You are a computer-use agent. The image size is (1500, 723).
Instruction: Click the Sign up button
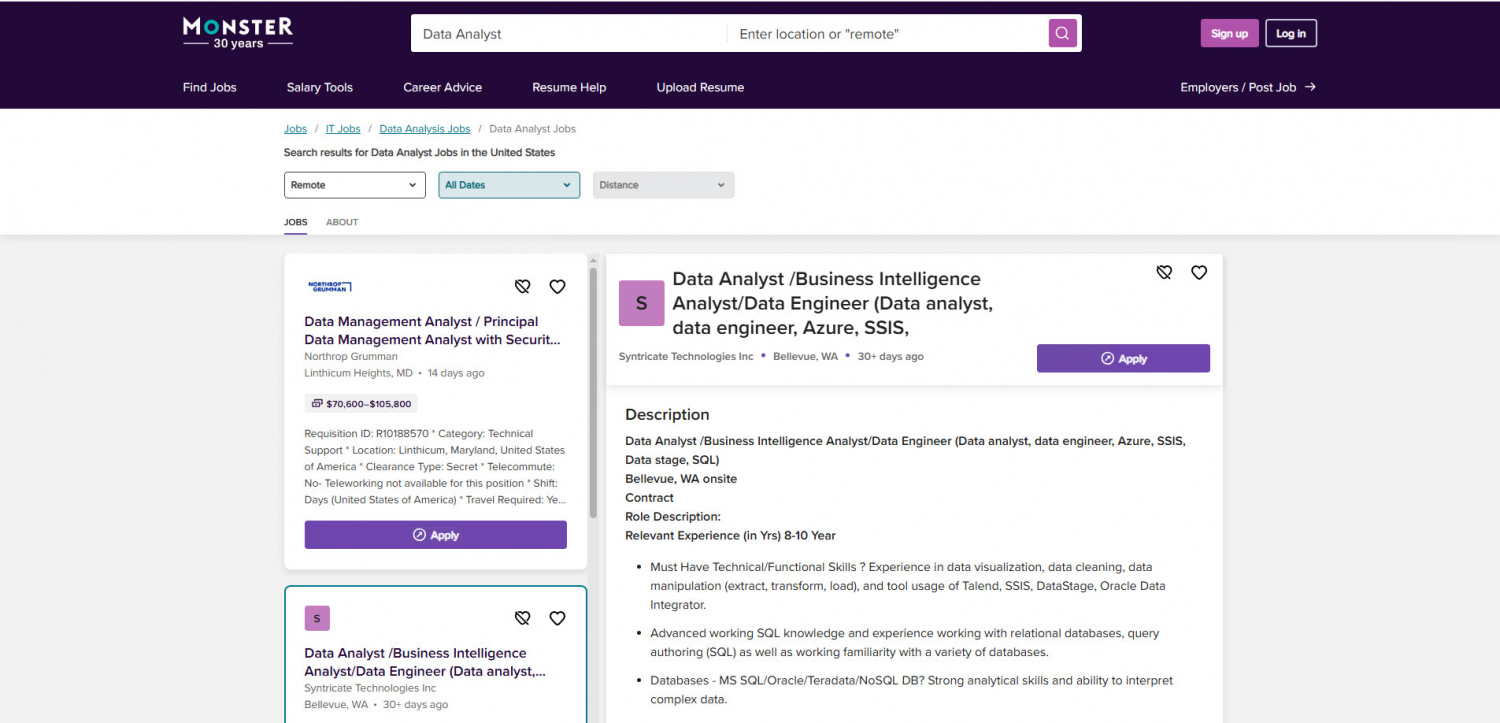coord(1229,33)
